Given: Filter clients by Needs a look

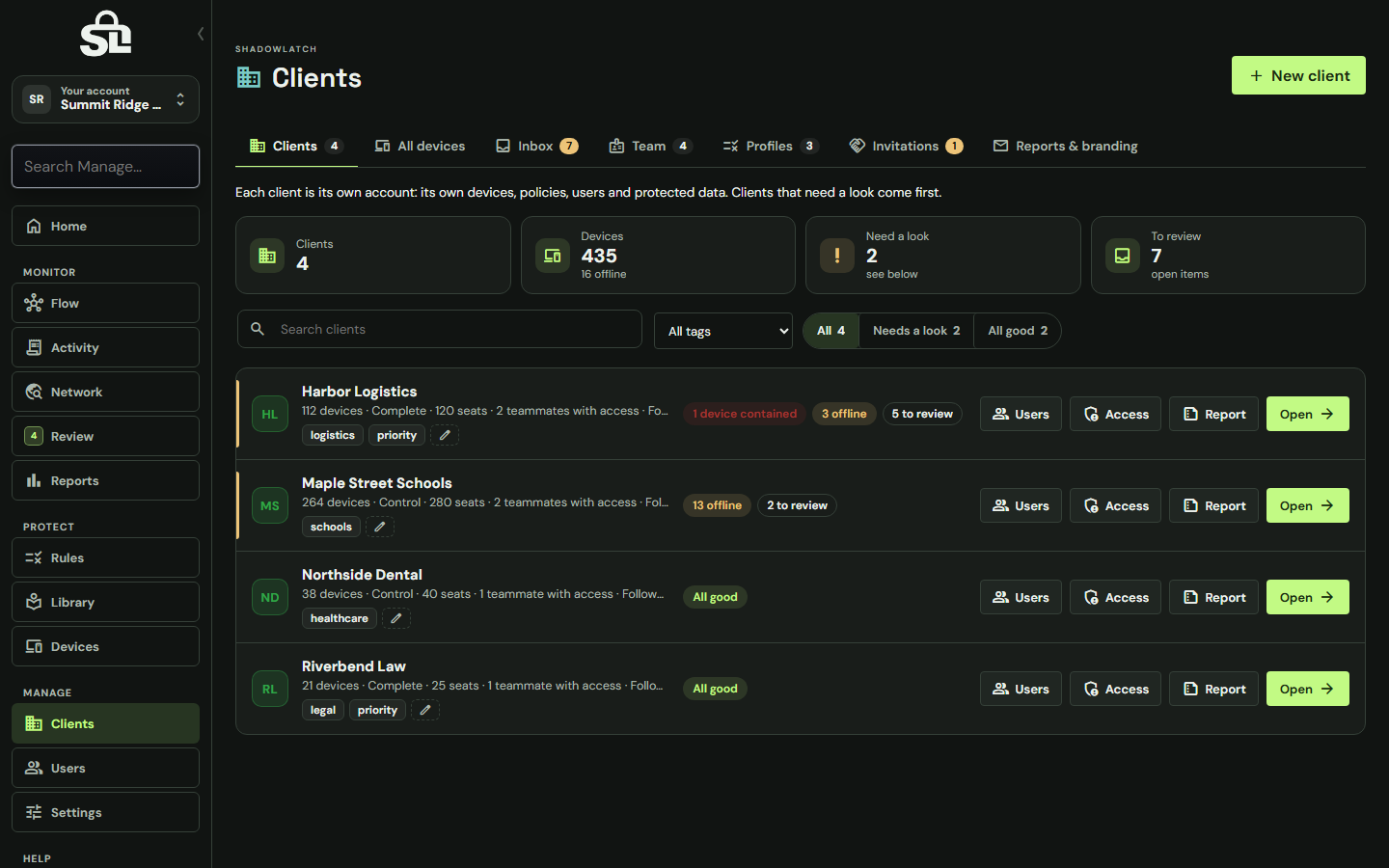Looking at the screenshot, I should click(916, 331).
